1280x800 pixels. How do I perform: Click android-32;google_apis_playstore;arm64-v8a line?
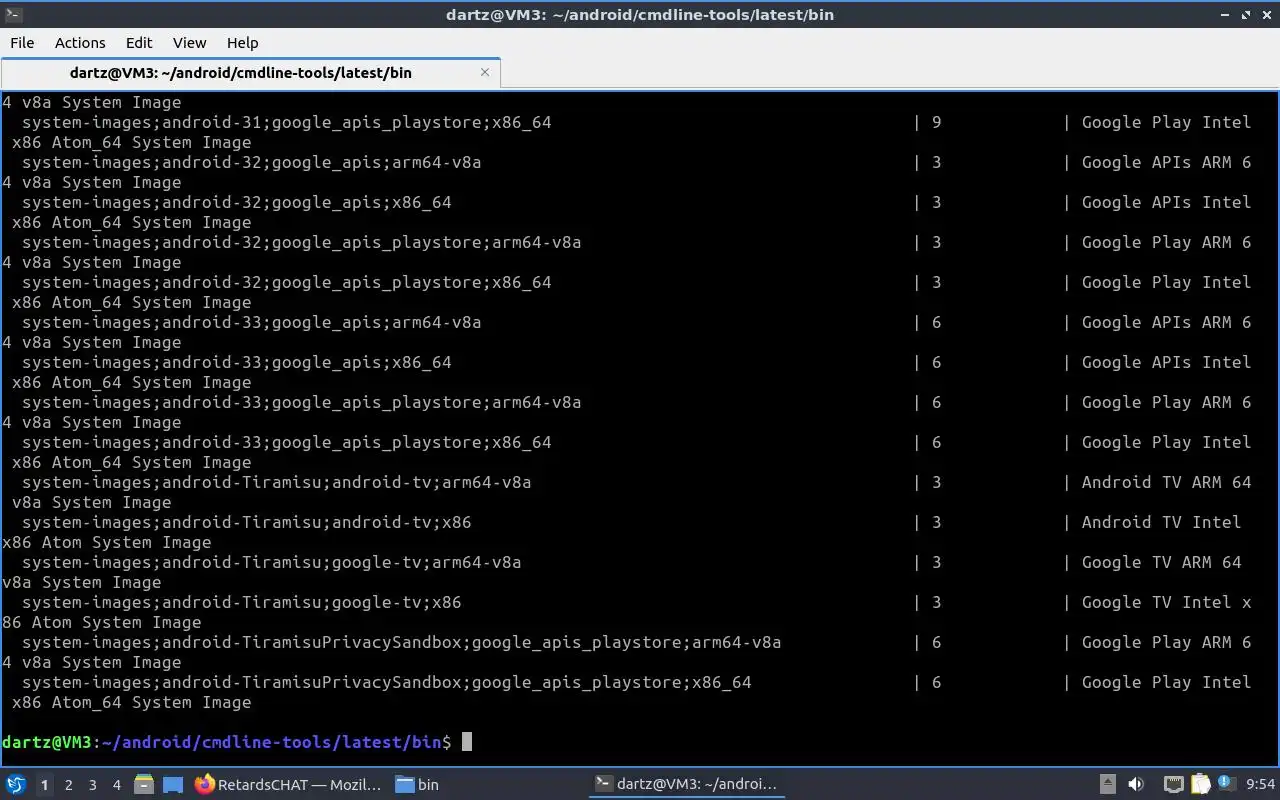click(301, 242)
